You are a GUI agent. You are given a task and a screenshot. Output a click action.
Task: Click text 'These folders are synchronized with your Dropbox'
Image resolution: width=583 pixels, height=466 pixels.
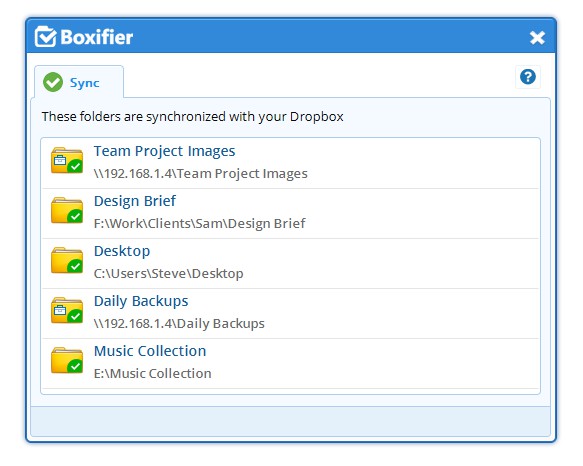tap(193, 117)
